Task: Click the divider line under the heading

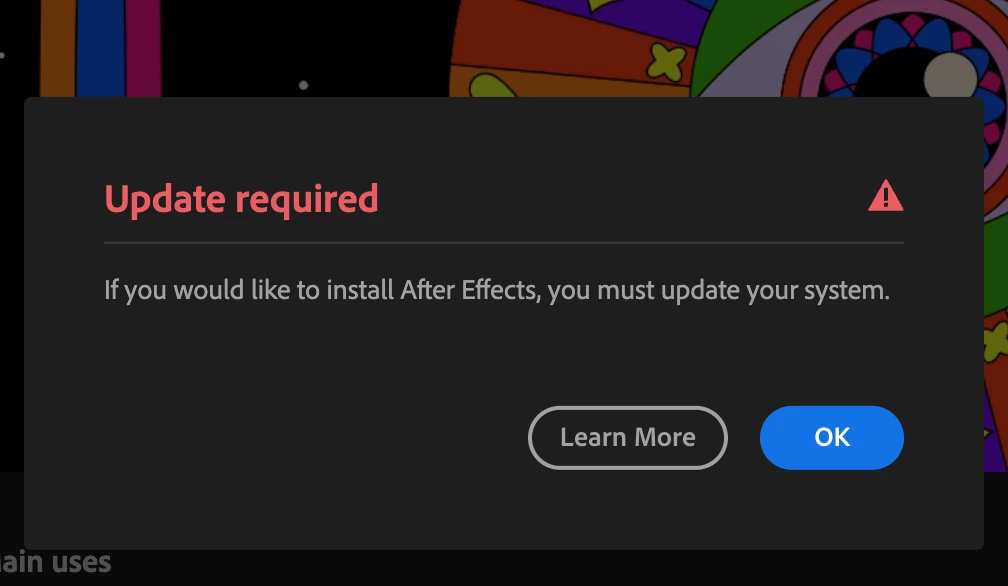Action: click(x=503, y=243)
